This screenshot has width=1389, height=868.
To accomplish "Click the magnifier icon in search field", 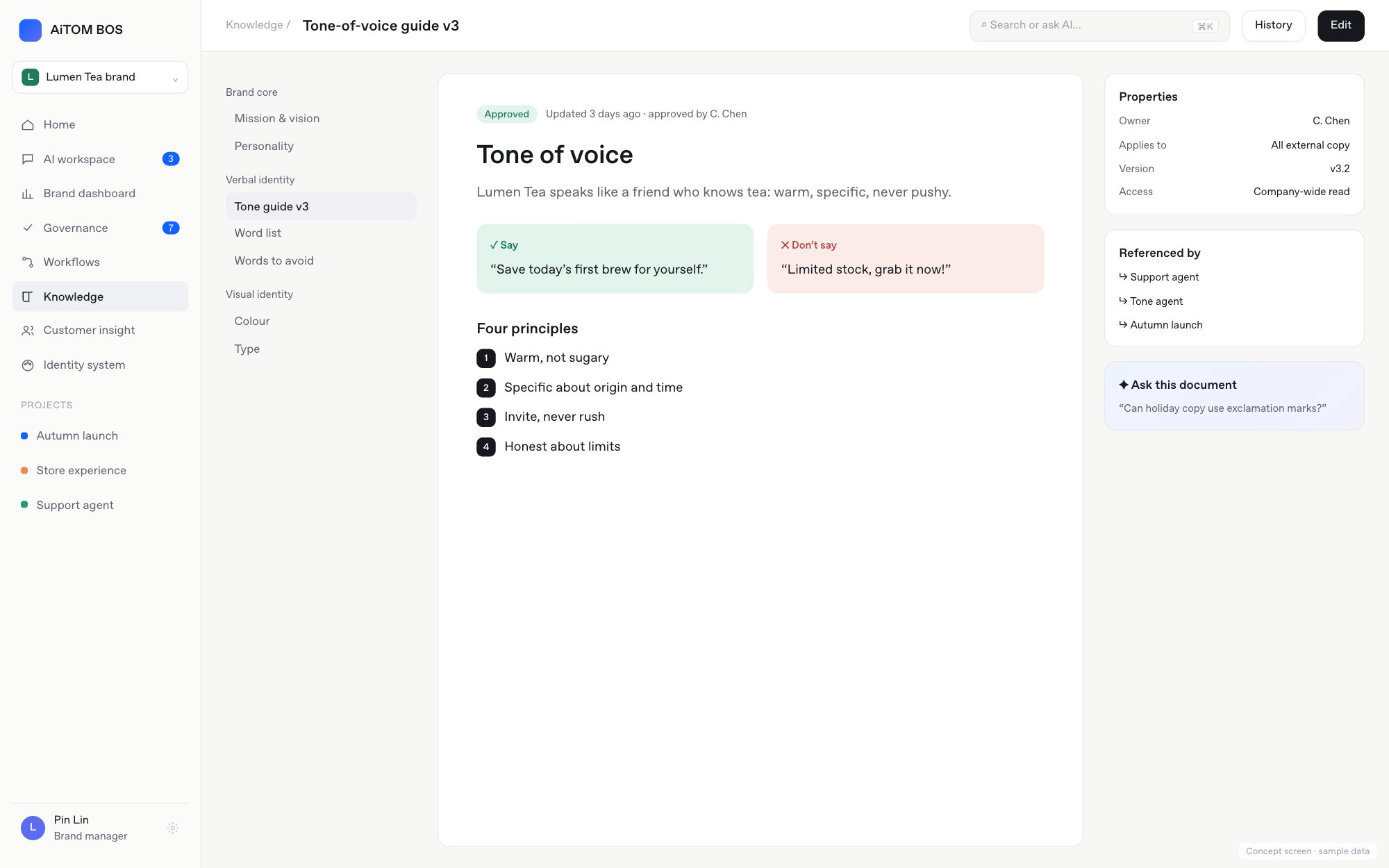I will pyautogui.click(x=983, y=25).
